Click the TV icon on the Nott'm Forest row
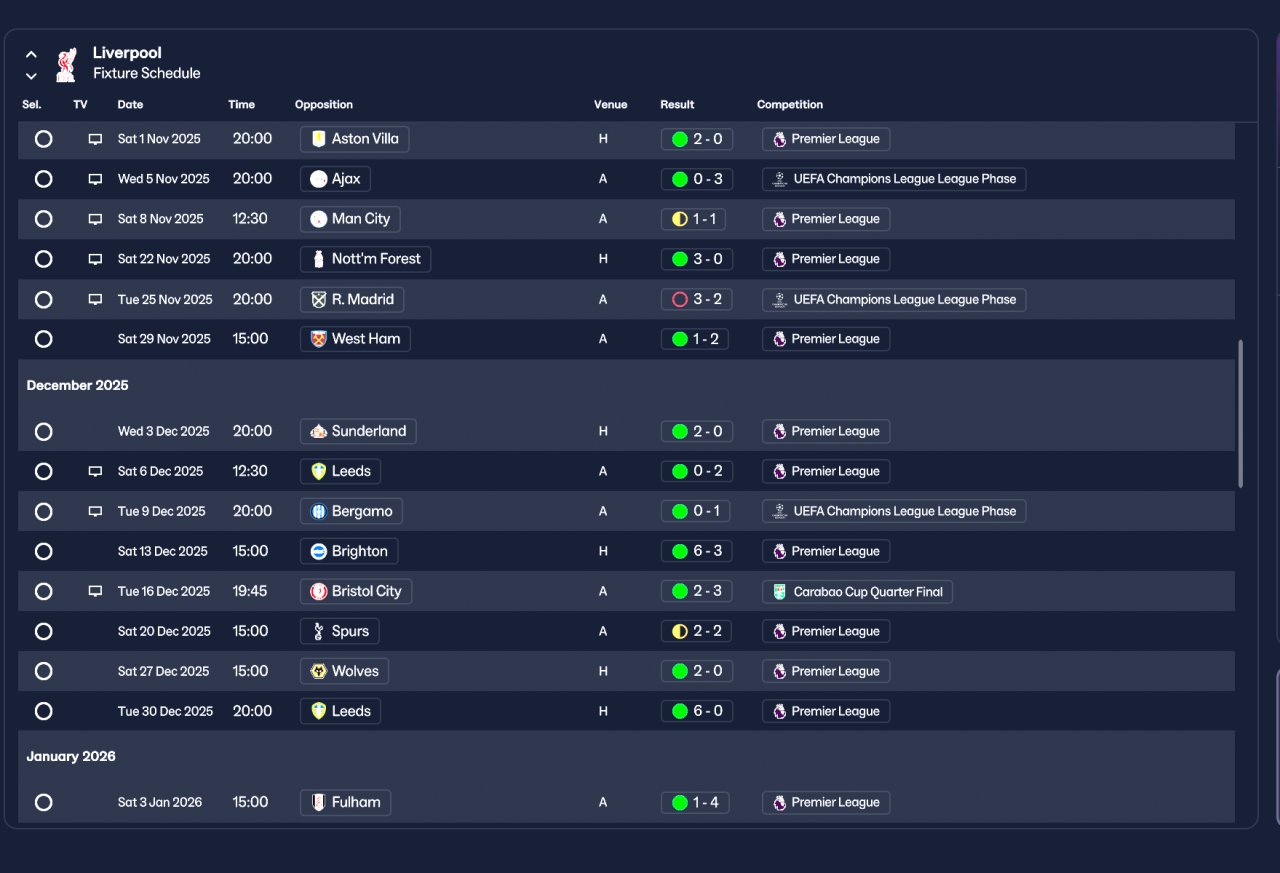The width and height of the screenshot is (1280, 873). (95, 260)
